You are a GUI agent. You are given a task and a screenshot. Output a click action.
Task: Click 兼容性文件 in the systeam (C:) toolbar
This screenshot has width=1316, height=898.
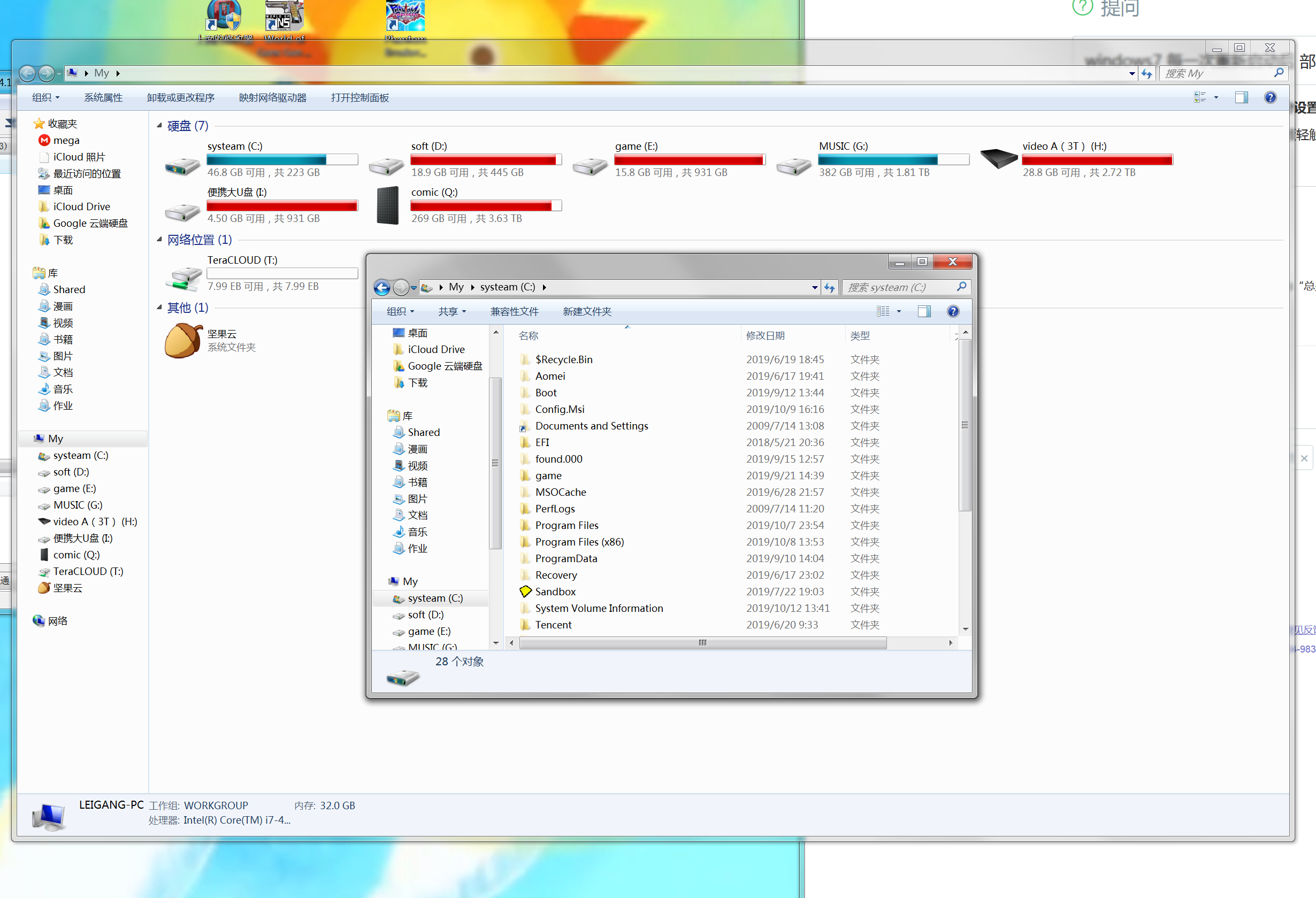[514, 311]
